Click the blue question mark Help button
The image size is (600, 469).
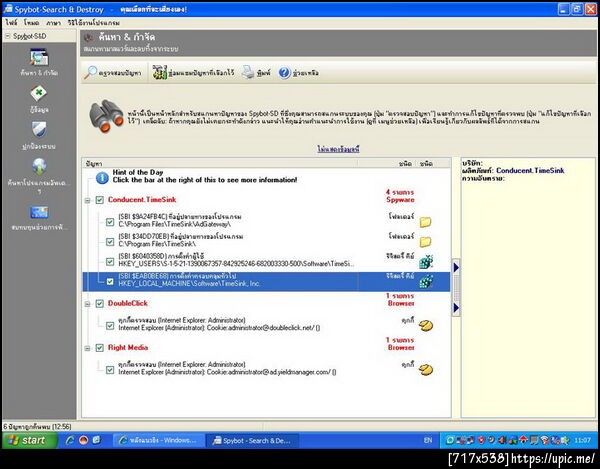(x=298, y=72)
